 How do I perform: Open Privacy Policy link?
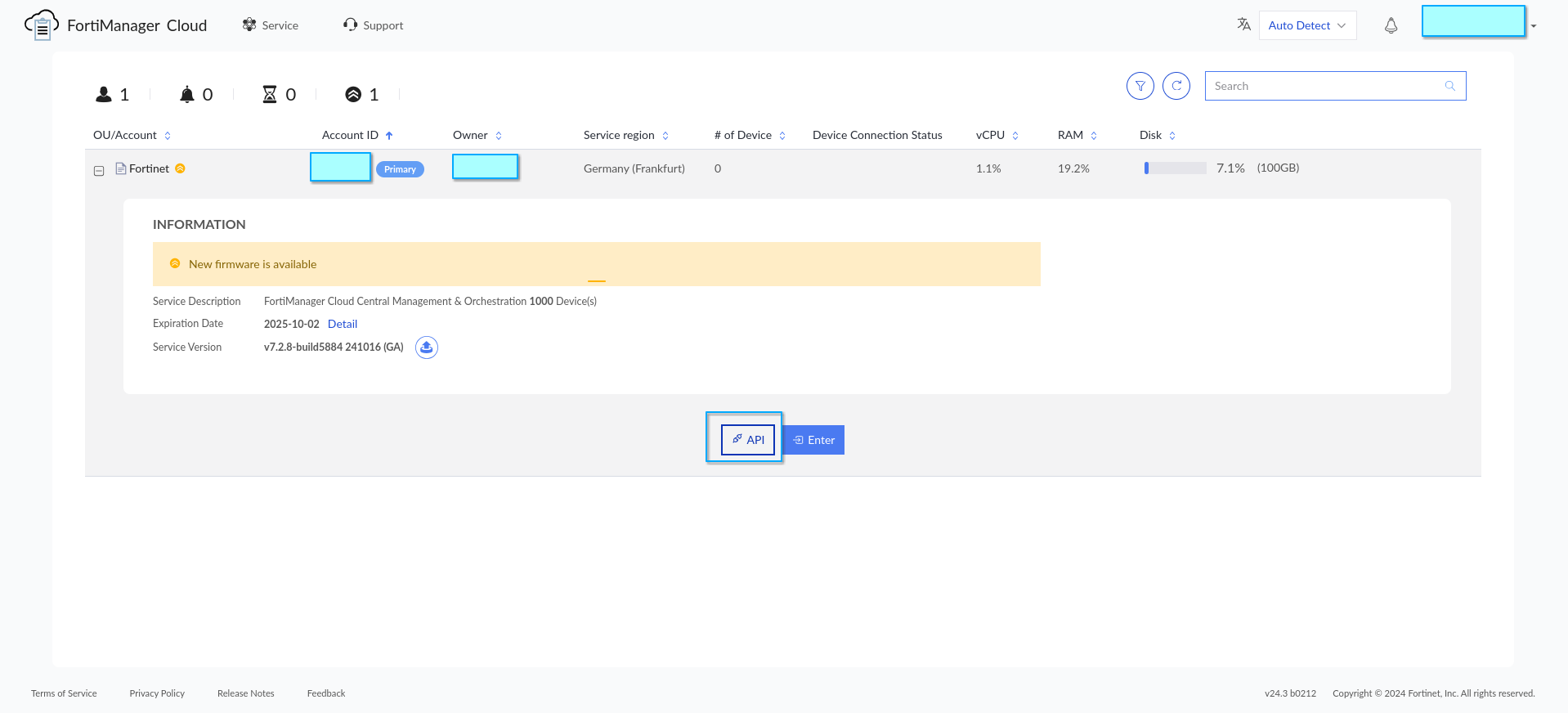[157, 693]
